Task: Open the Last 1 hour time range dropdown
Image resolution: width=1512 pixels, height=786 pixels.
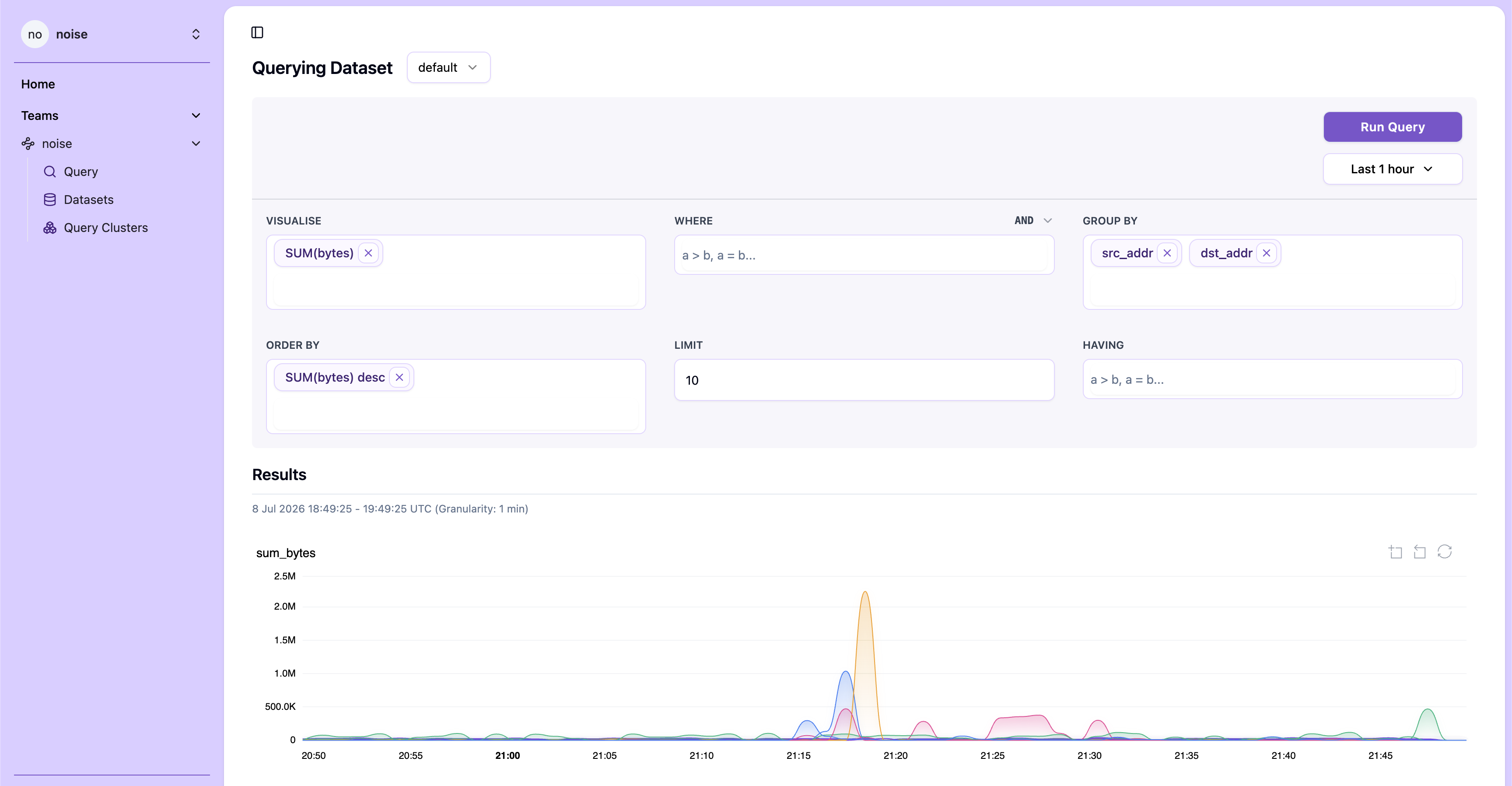Action: (1392, 169)
